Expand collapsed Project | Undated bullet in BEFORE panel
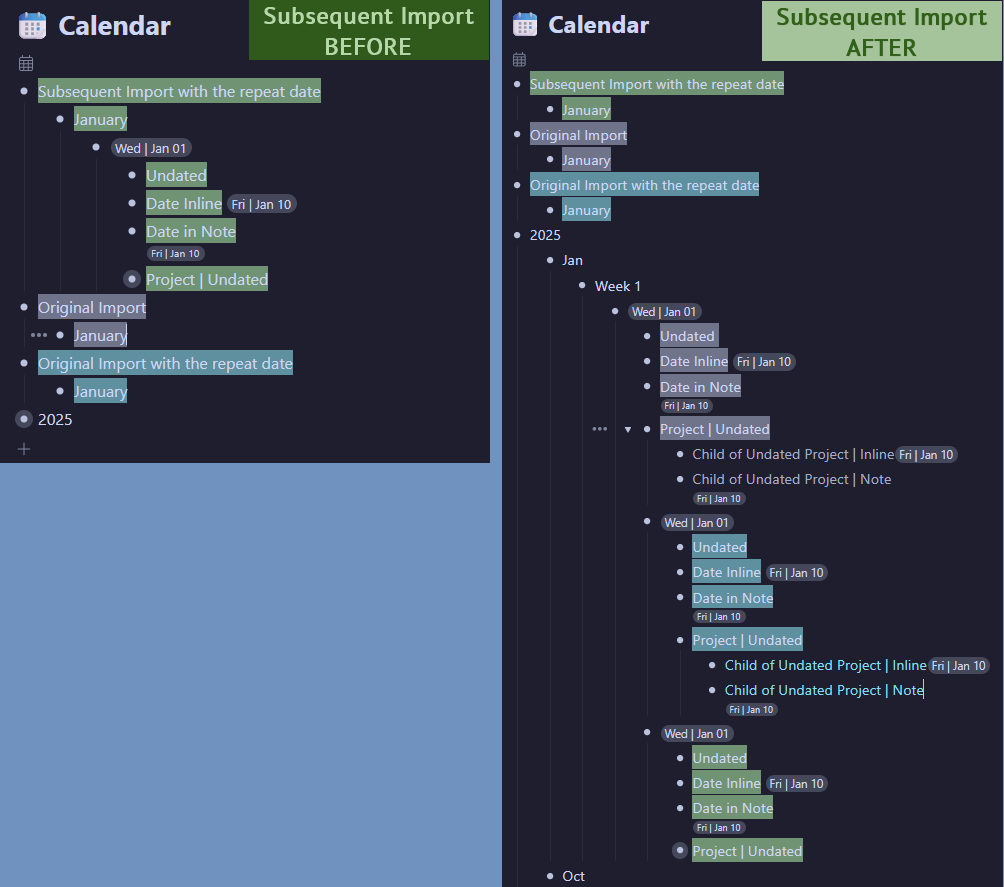This screenshot has width=1004, height=887. click(x=132, y=279)
